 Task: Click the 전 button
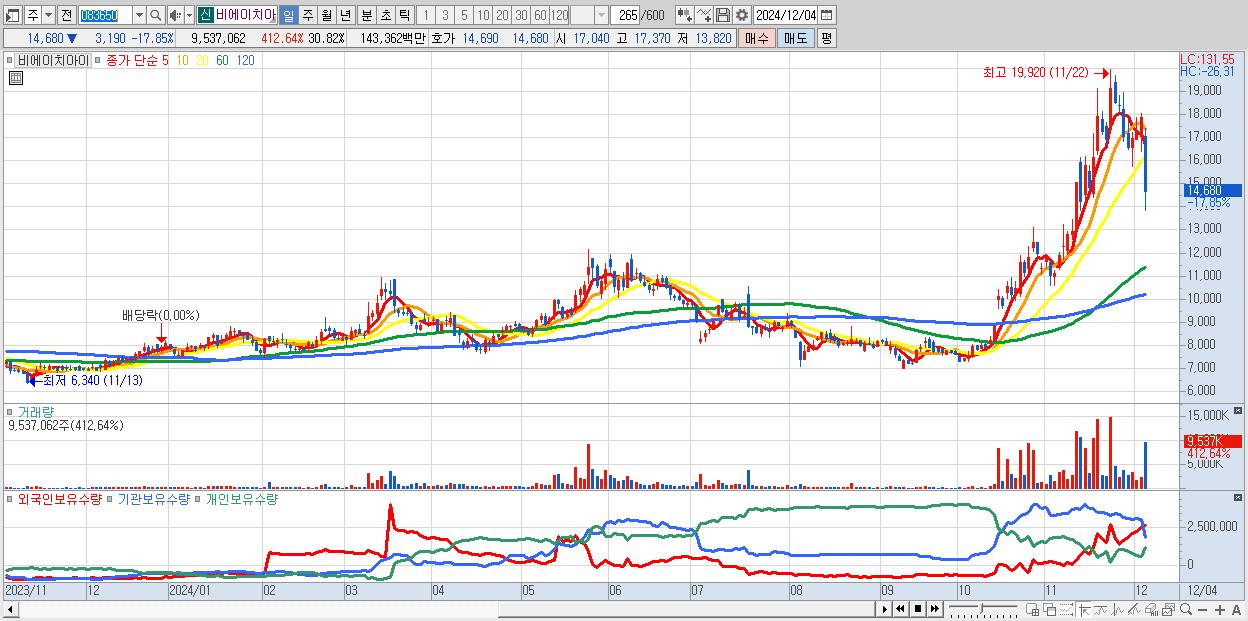click(66, 15)
